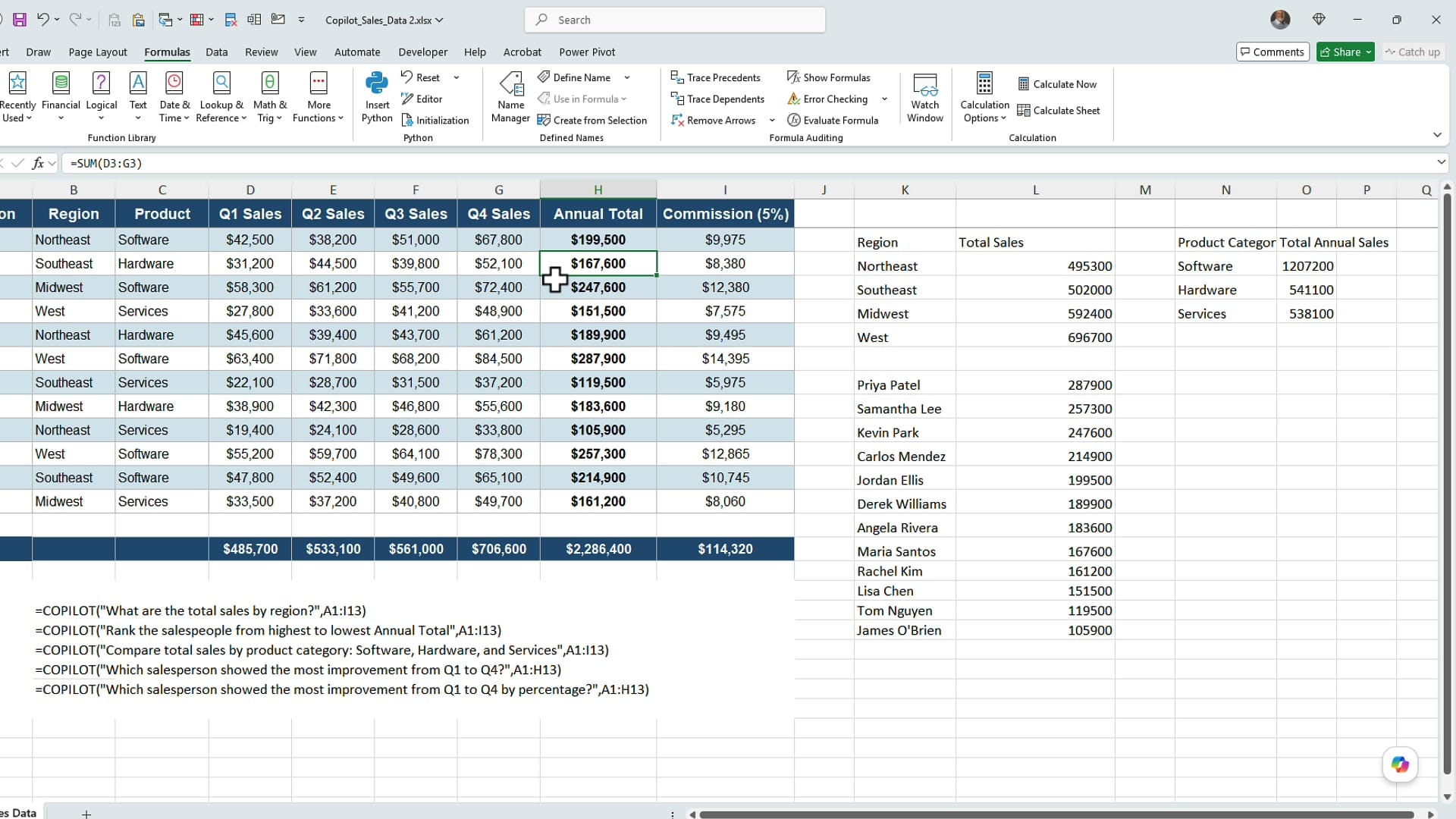Select cell containing $287,900
The image size is (1456, 819).
tap(598, 359)
